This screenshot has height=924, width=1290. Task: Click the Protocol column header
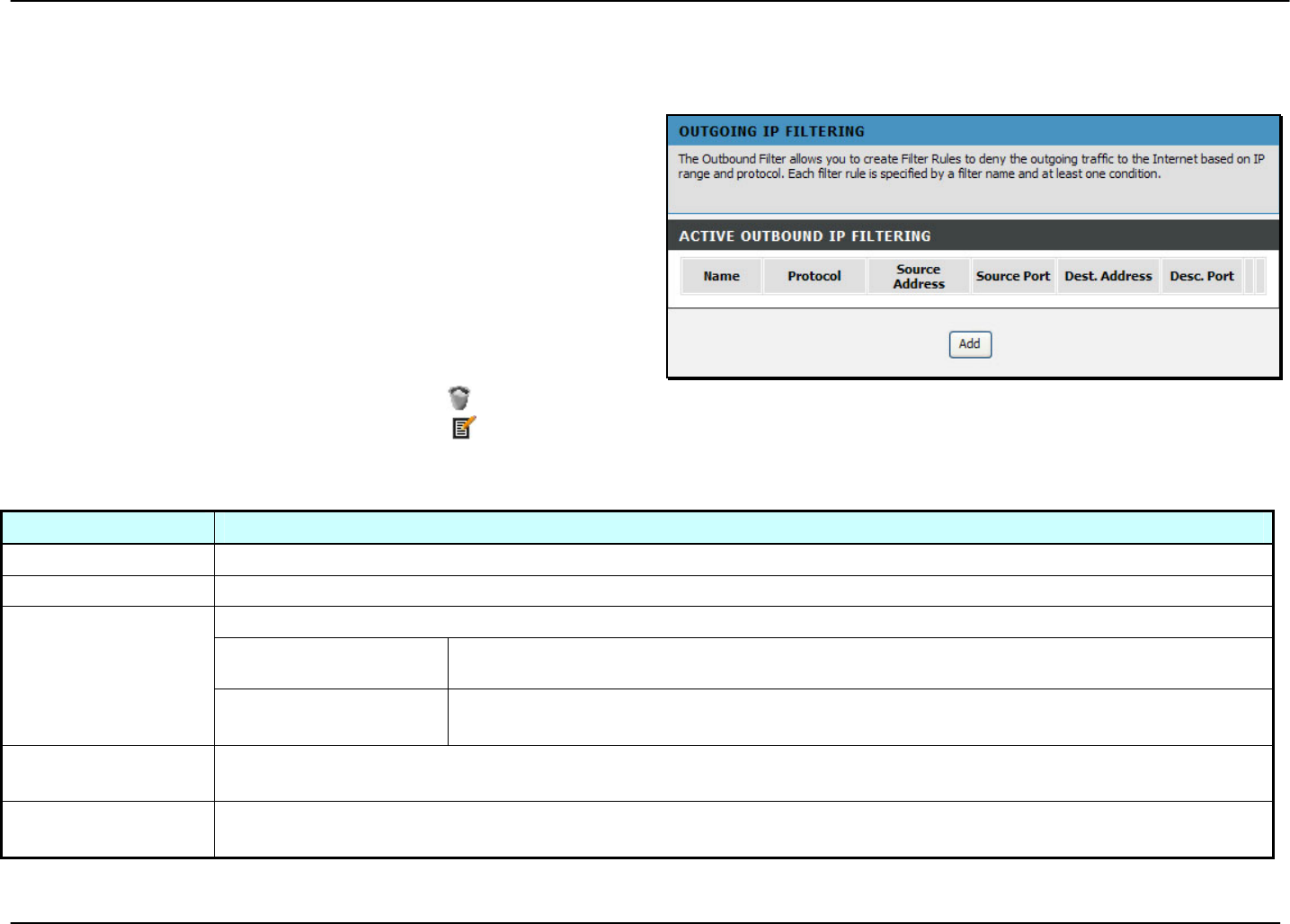(814, 276)
